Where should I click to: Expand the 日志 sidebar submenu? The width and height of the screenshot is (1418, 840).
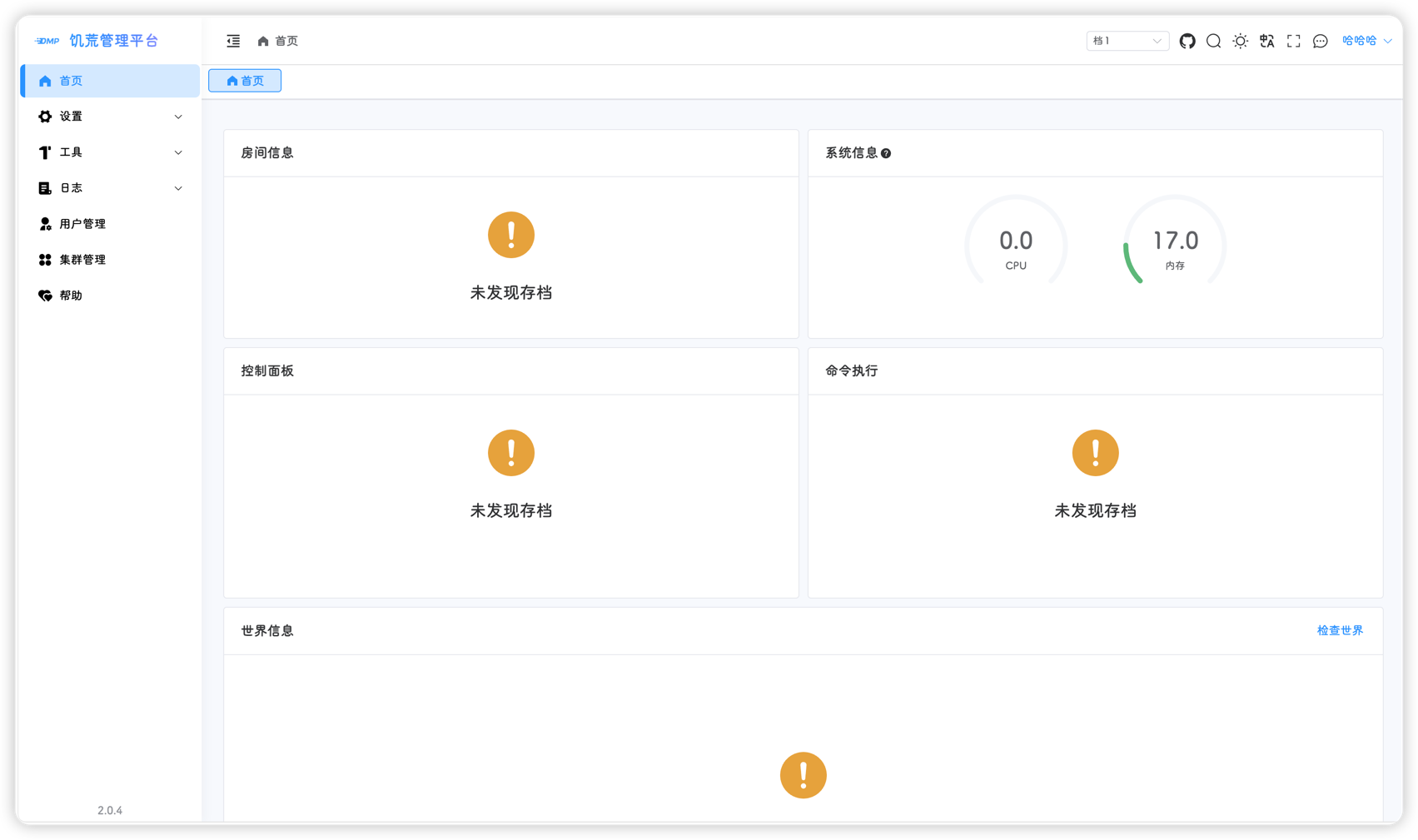(x=110, y=188)
